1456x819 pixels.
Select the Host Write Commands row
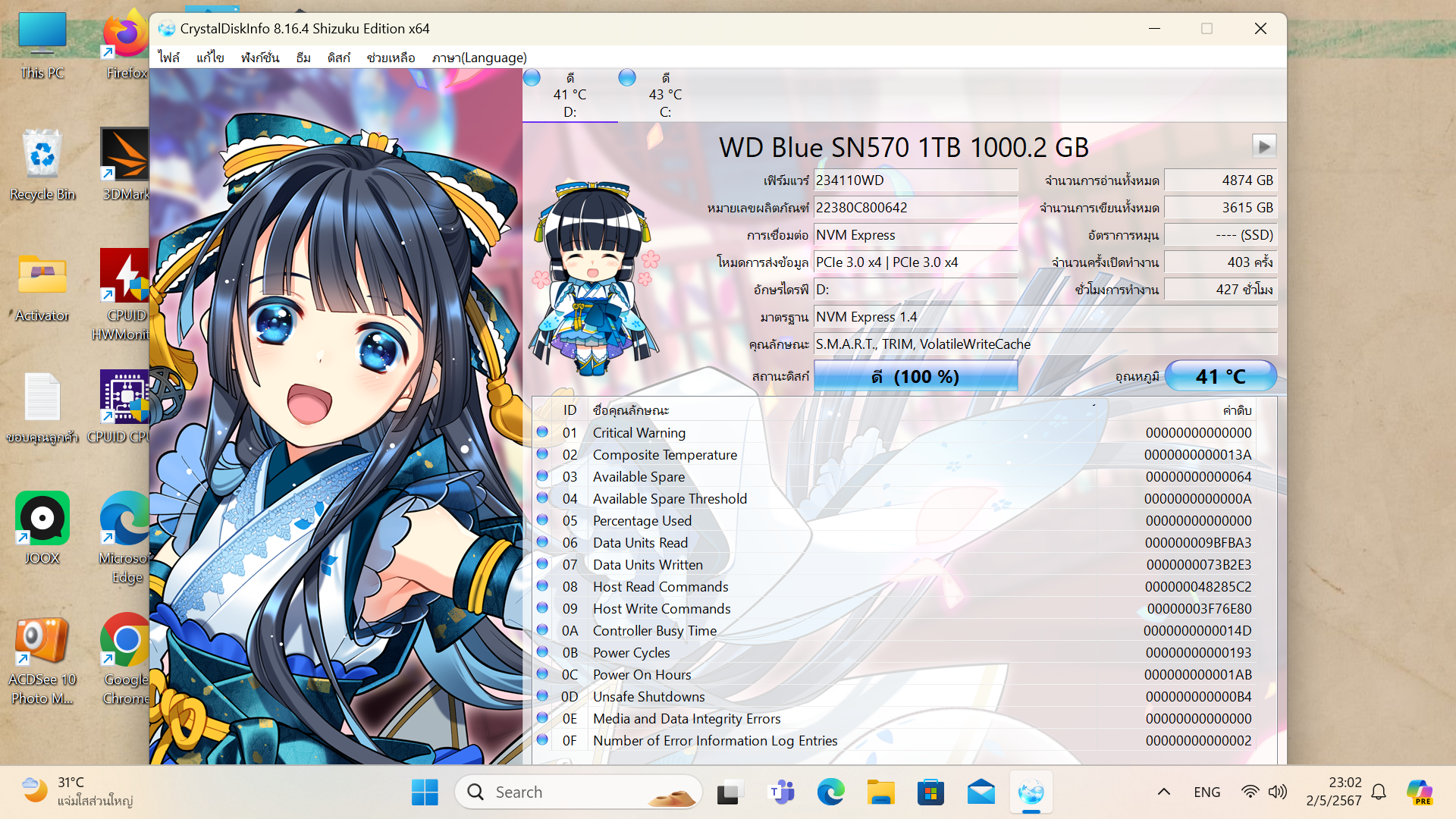(x=895, y=608)
